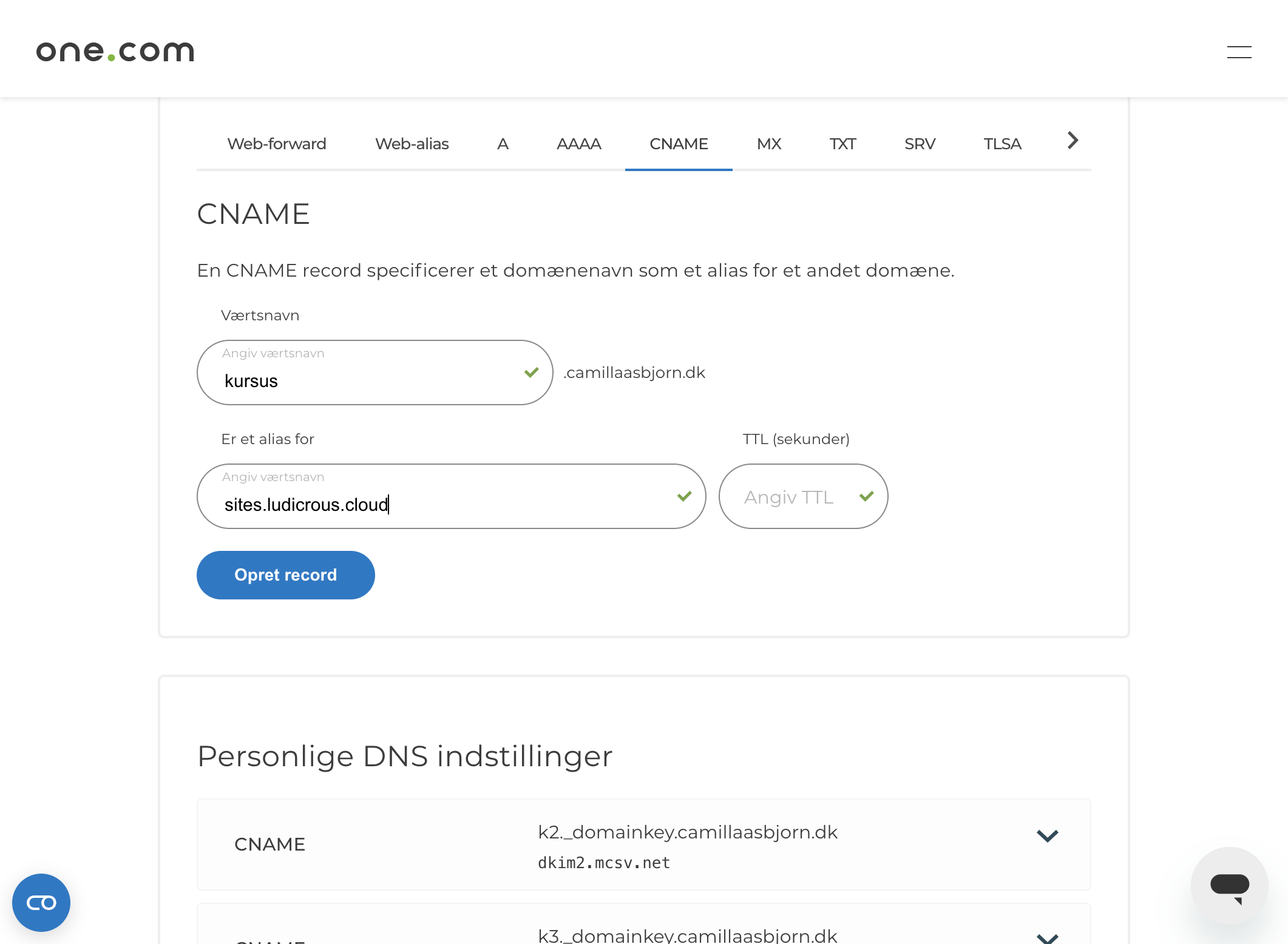Click the Personlige DNS indstillinger heading
This screenshot has width=1288, height=944.
405,757
